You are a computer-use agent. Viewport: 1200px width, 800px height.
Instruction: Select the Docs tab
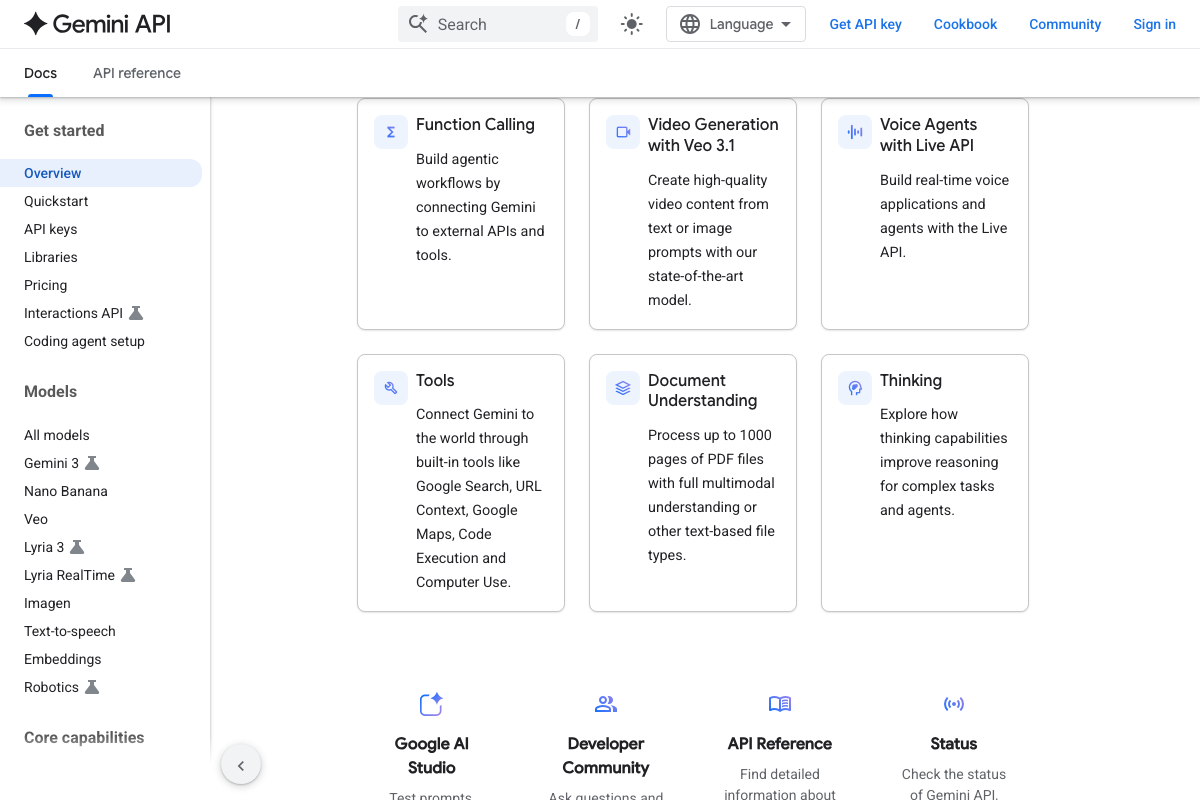[x=40, y=72]
